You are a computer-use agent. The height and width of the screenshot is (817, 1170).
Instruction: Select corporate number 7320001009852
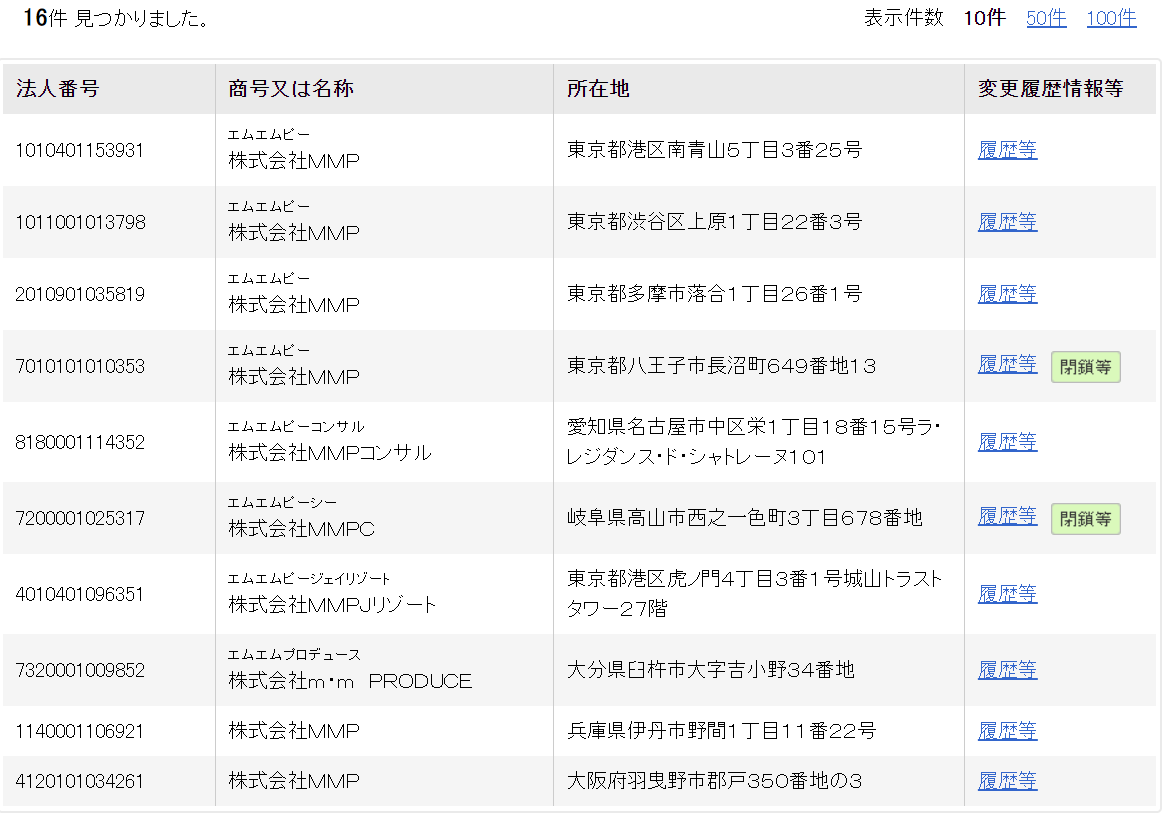[x=80, y=671]
